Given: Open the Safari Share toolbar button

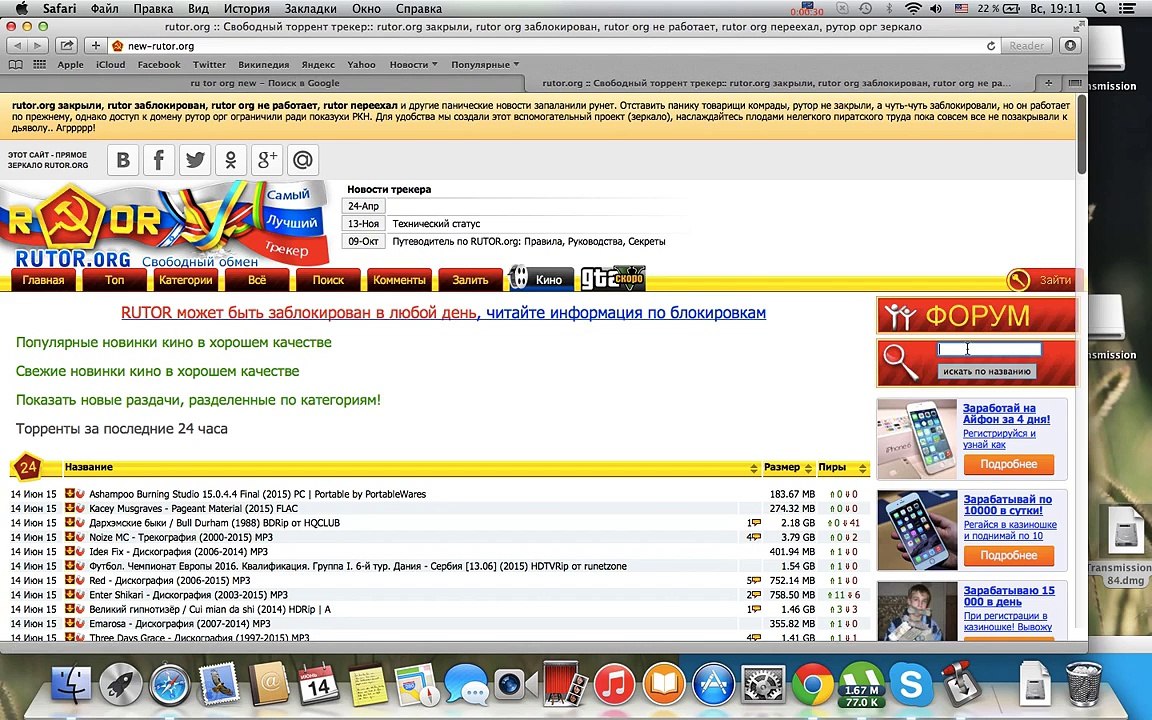Looking at the screenshot, I should [66, 46].
